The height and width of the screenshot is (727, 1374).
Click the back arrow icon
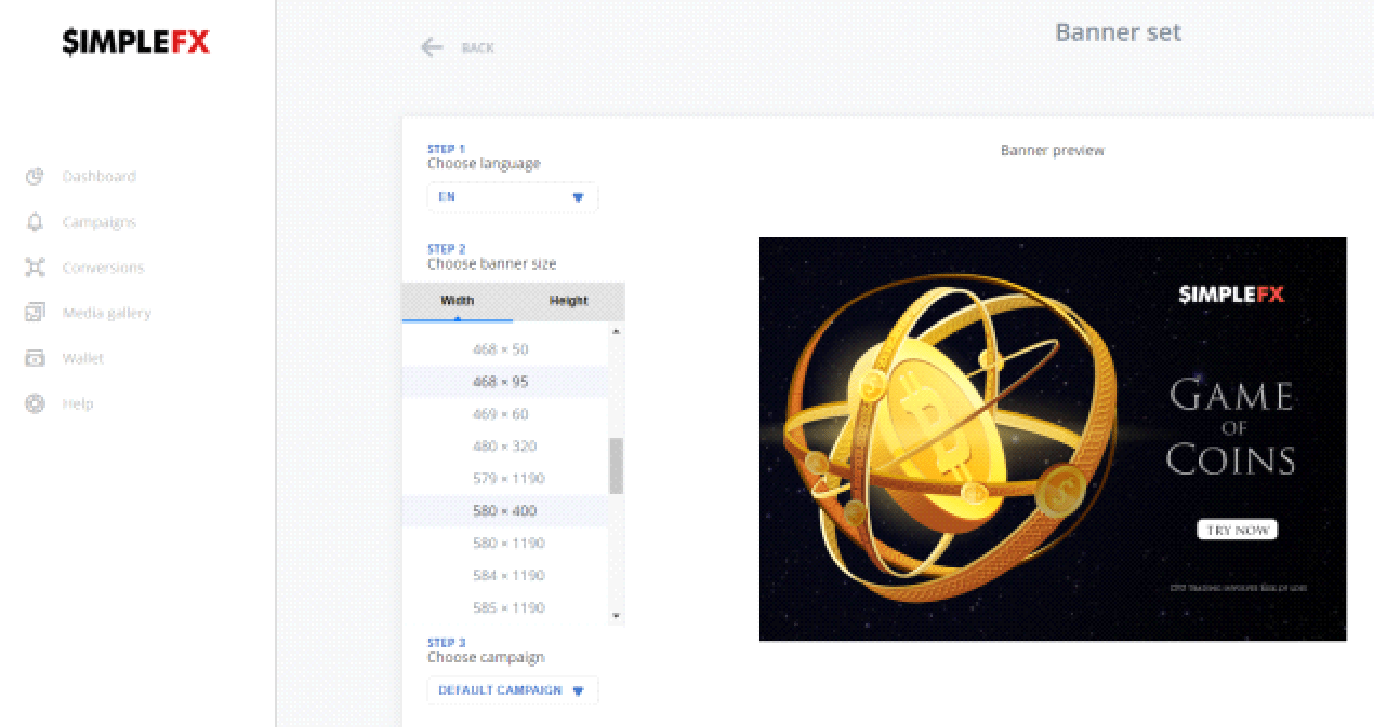pyautogui.click(x=431, y=46)
